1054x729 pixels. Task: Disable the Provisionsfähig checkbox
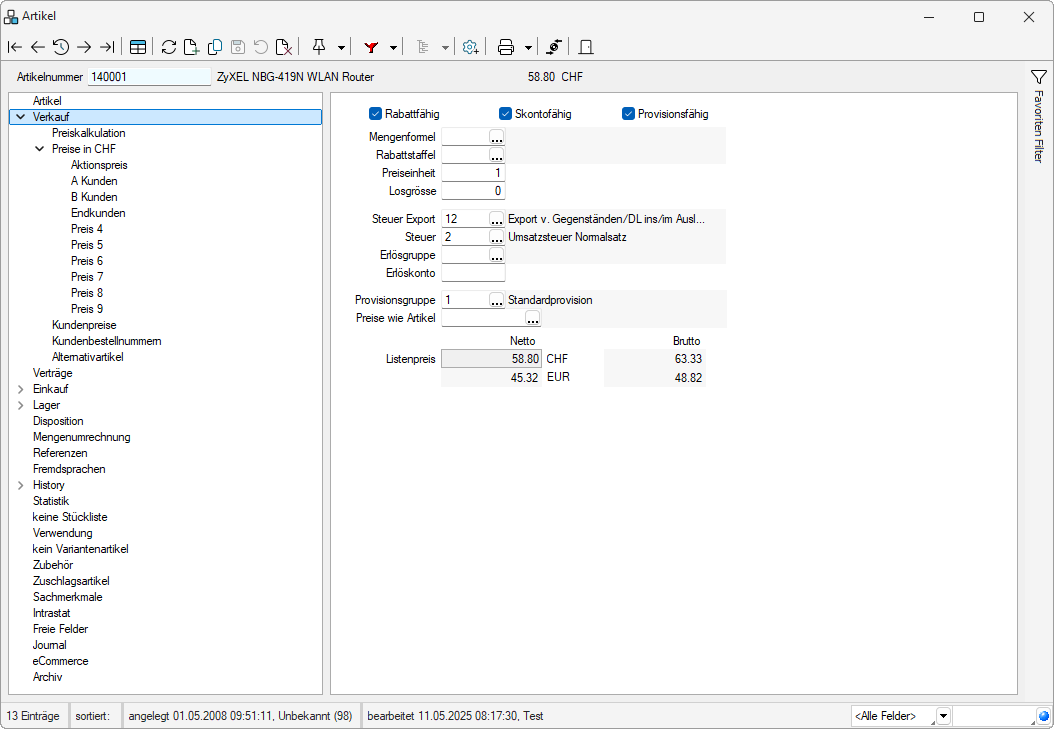[x=629, y=114]
